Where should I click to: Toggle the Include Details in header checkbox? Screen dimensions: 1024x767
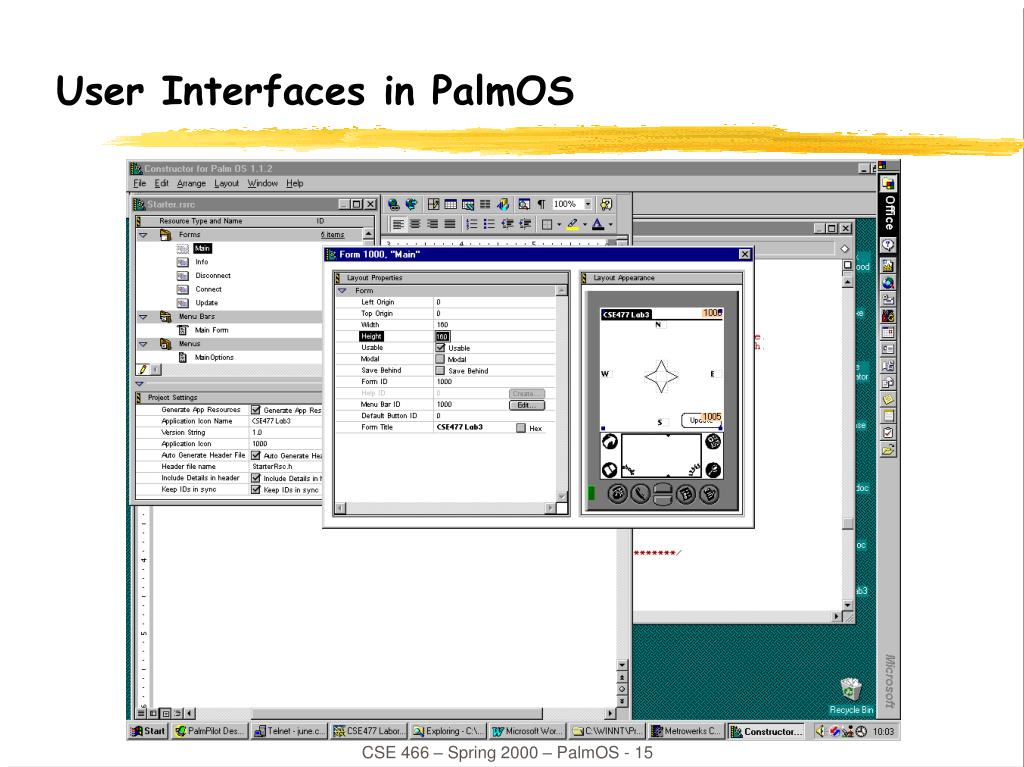(256, 478)
